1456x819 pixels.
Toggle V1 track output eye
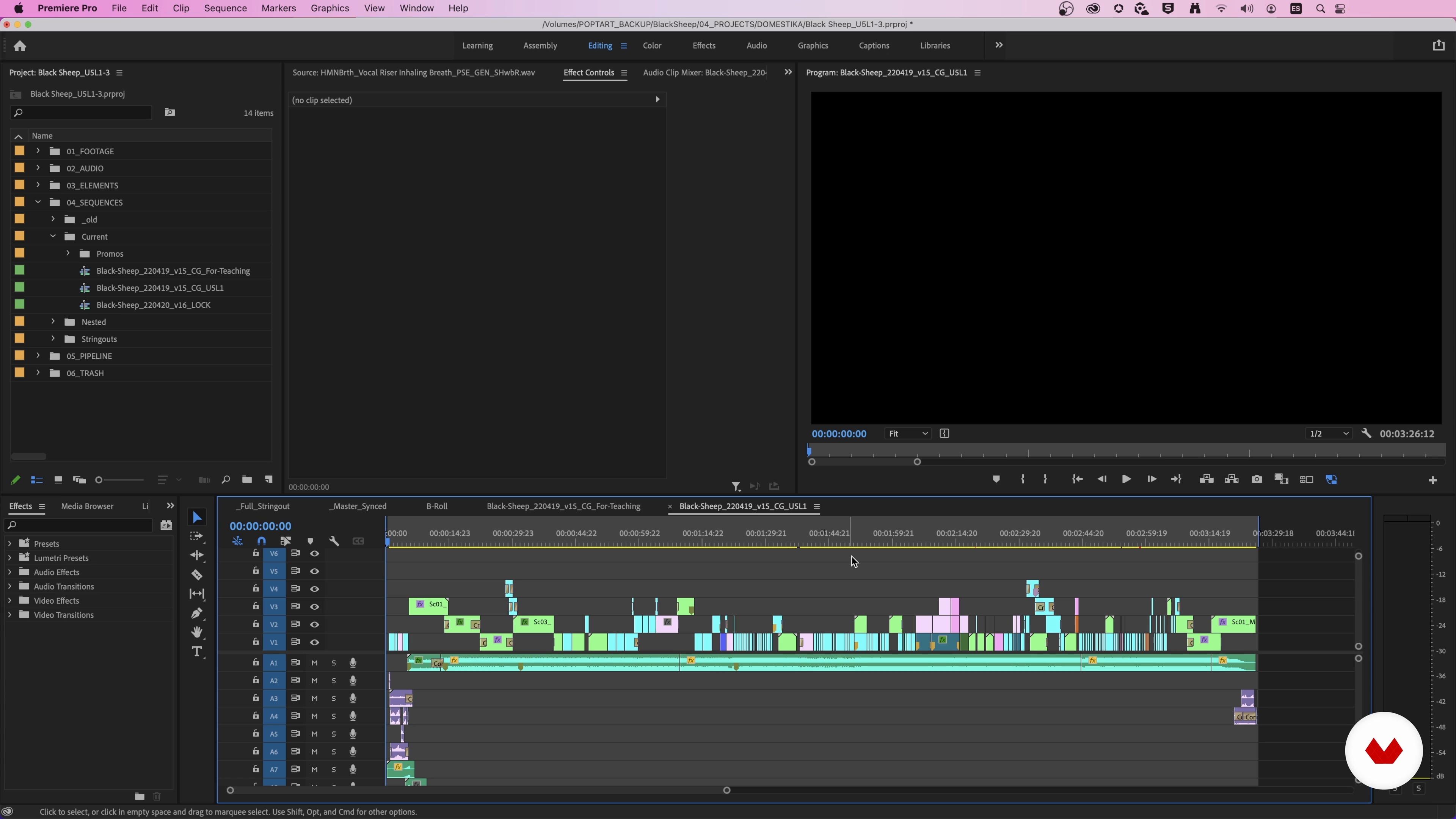coord(315,642)
